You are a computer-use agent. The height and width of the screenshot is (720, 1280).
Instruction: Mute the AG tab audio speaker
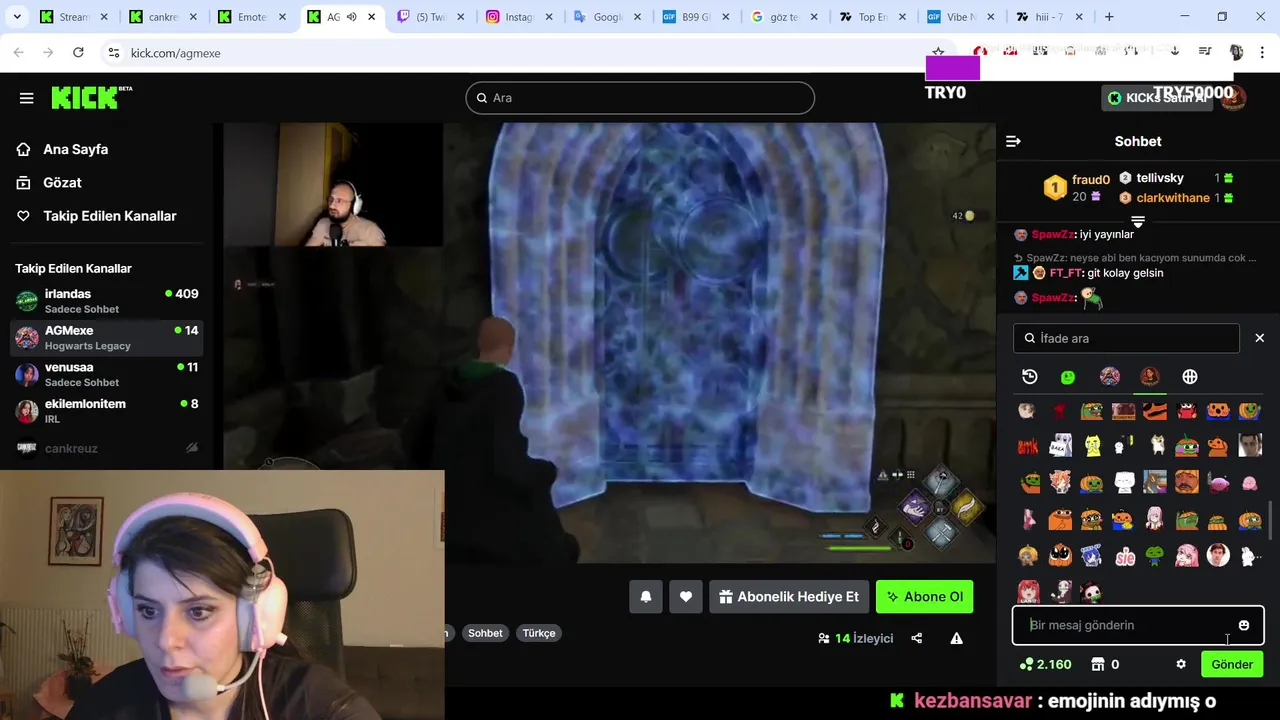click(352, 17)
